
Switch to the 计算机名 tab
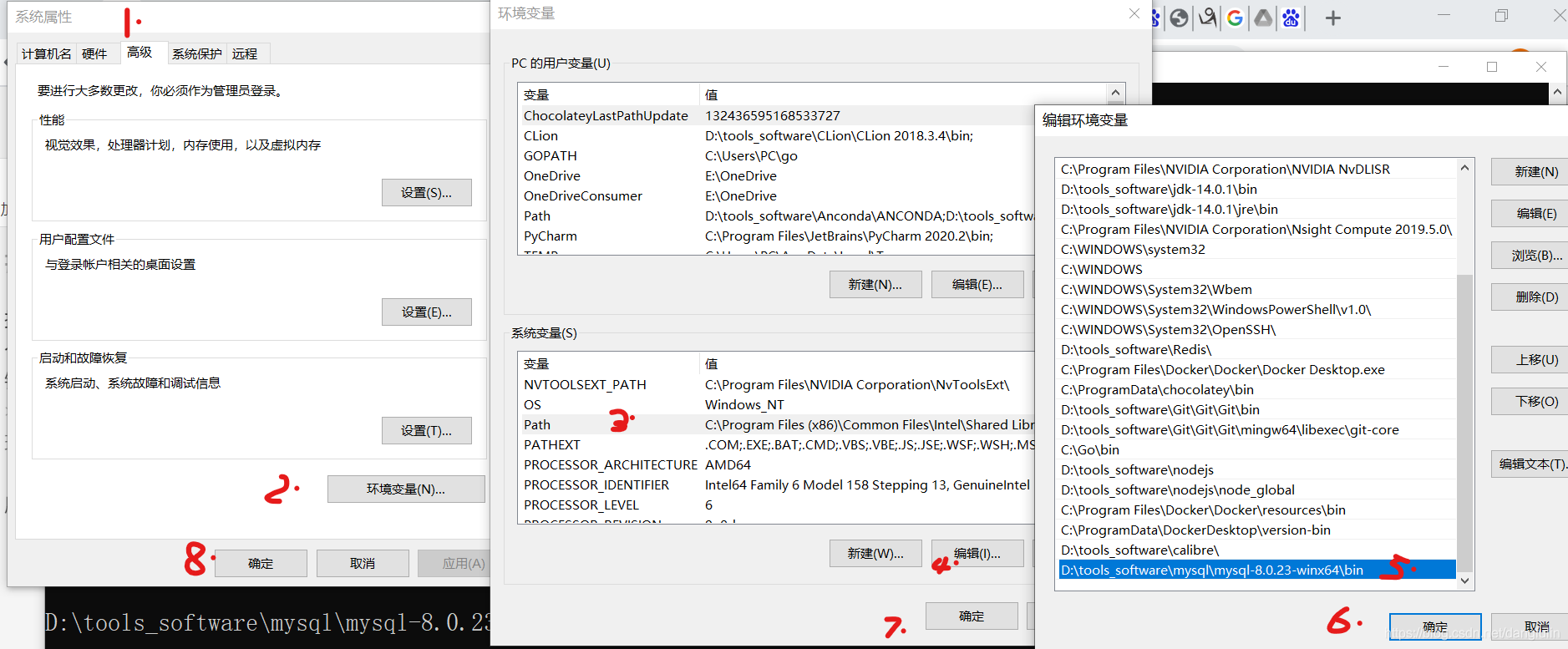(x=47, y=53)
